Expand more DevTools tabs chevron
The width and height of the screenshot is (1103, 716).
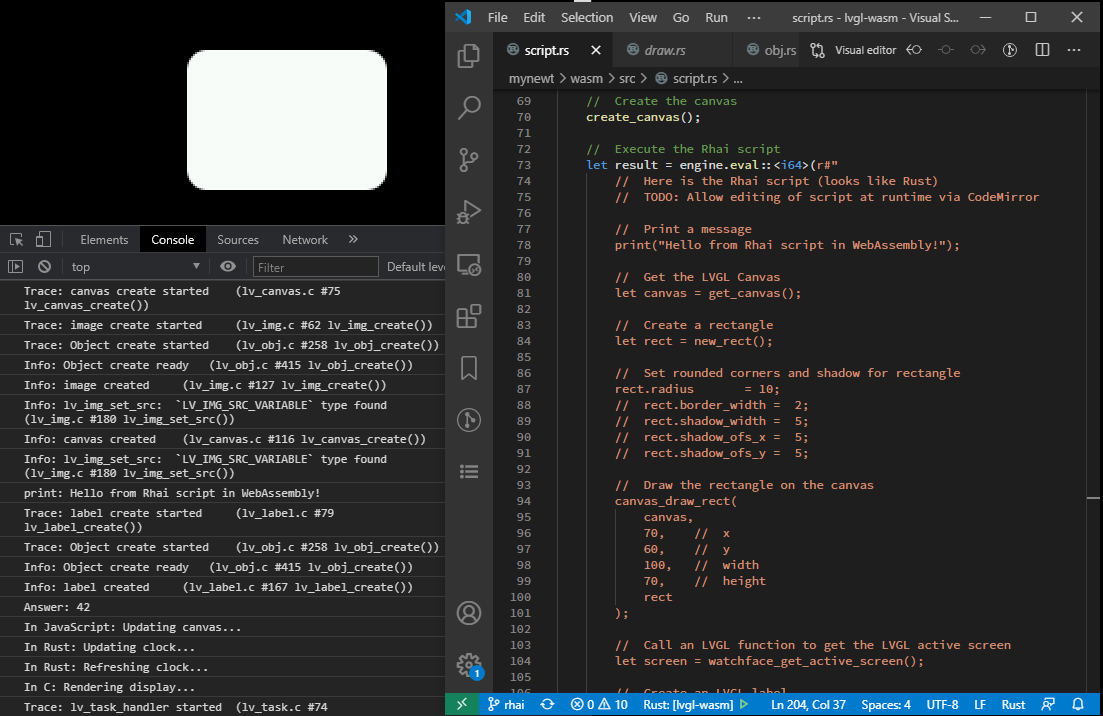click(353, 239)
